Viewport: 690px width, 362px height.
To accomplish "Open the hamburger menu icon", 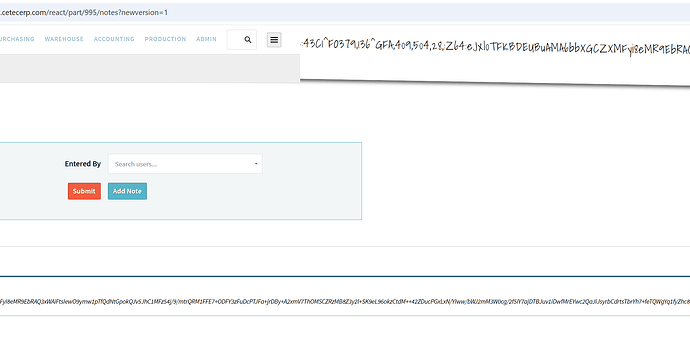I will tap(274, 40).
